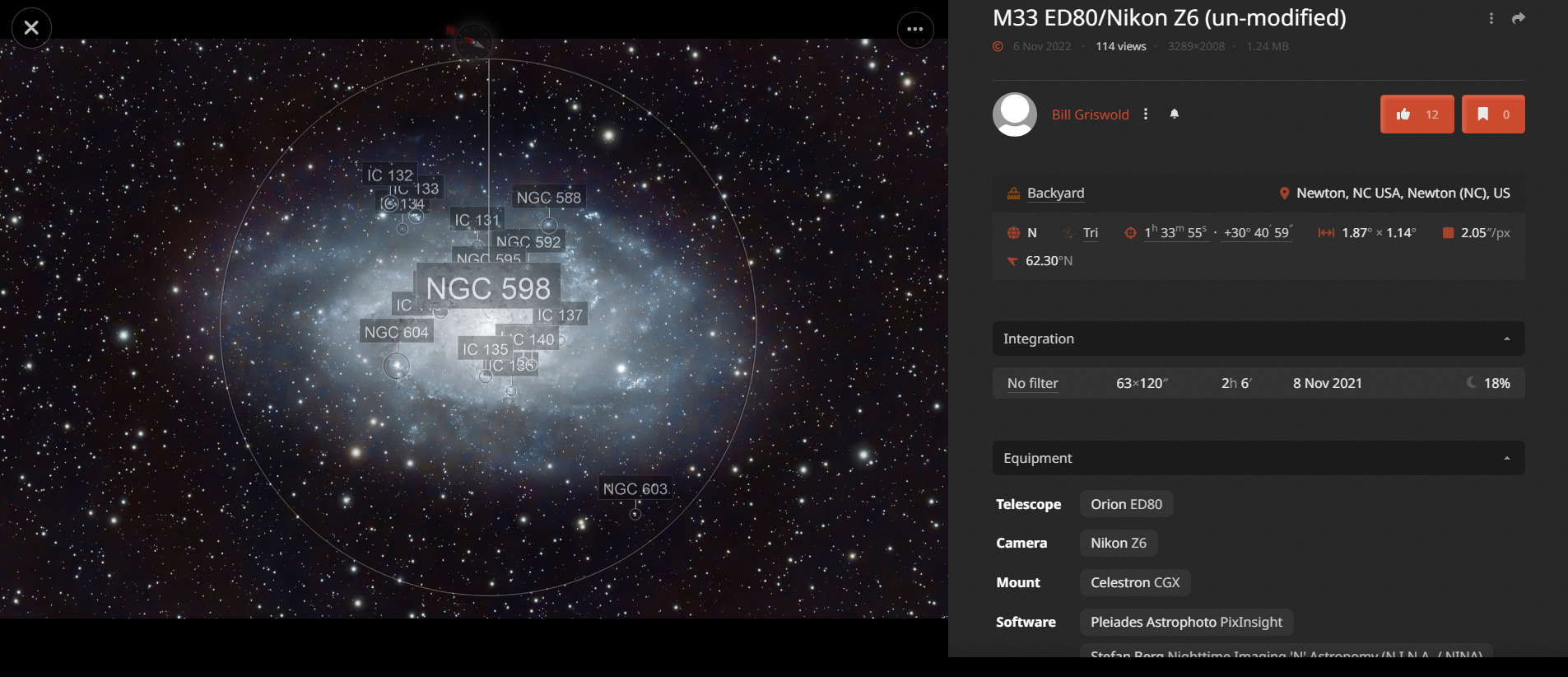Screen dimensions: 1568x677
Task: Open the image options three-dot menu
Action: pyautogui.click(x=915, y=29)
